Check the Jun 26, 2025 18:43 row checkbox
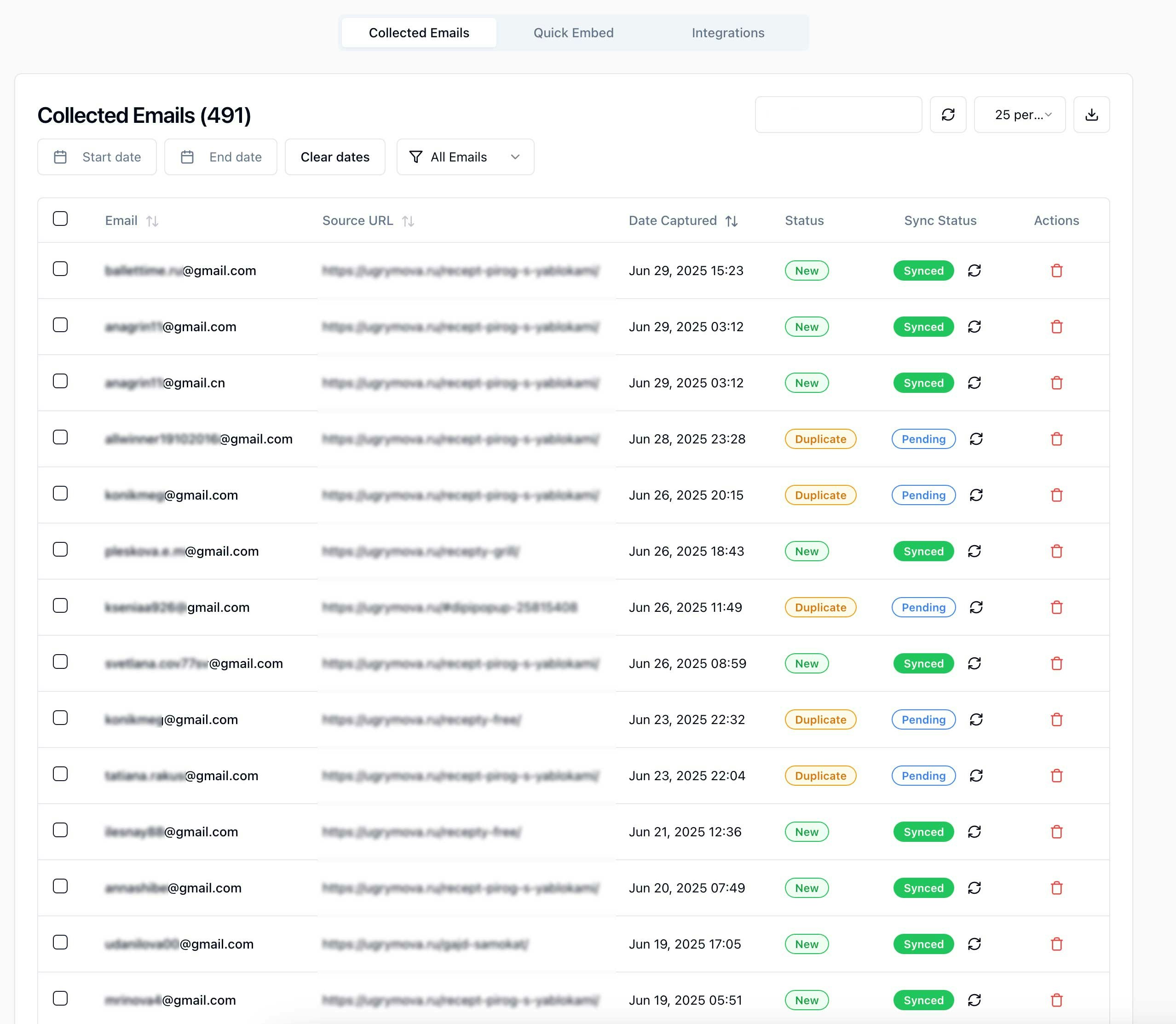The image size is (1176, 1024). (x=60, y=549)
